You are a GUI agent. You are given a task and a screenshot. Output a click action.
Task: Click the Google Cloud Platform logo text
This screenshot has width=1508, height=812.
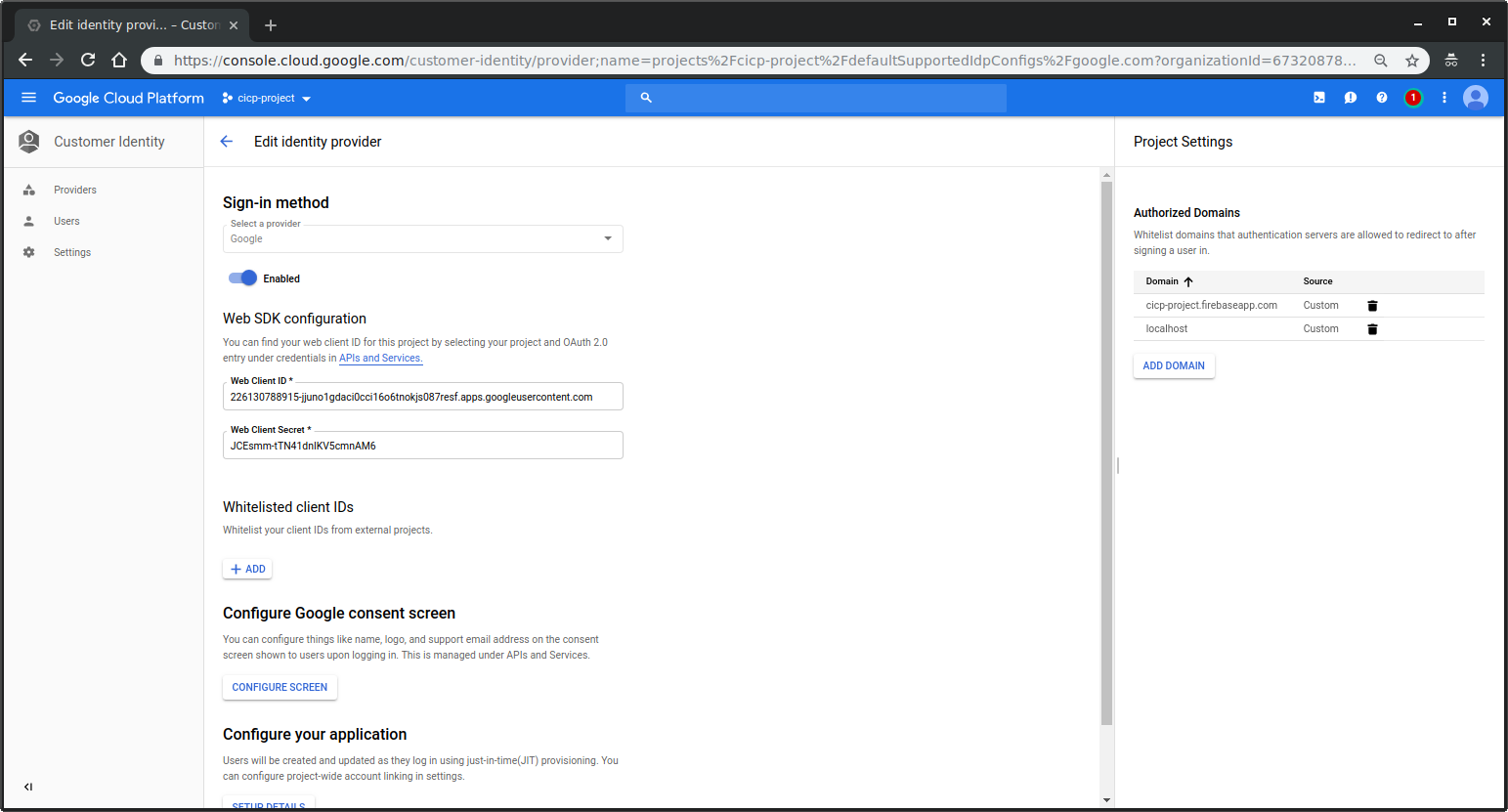[x=129, y=98]
